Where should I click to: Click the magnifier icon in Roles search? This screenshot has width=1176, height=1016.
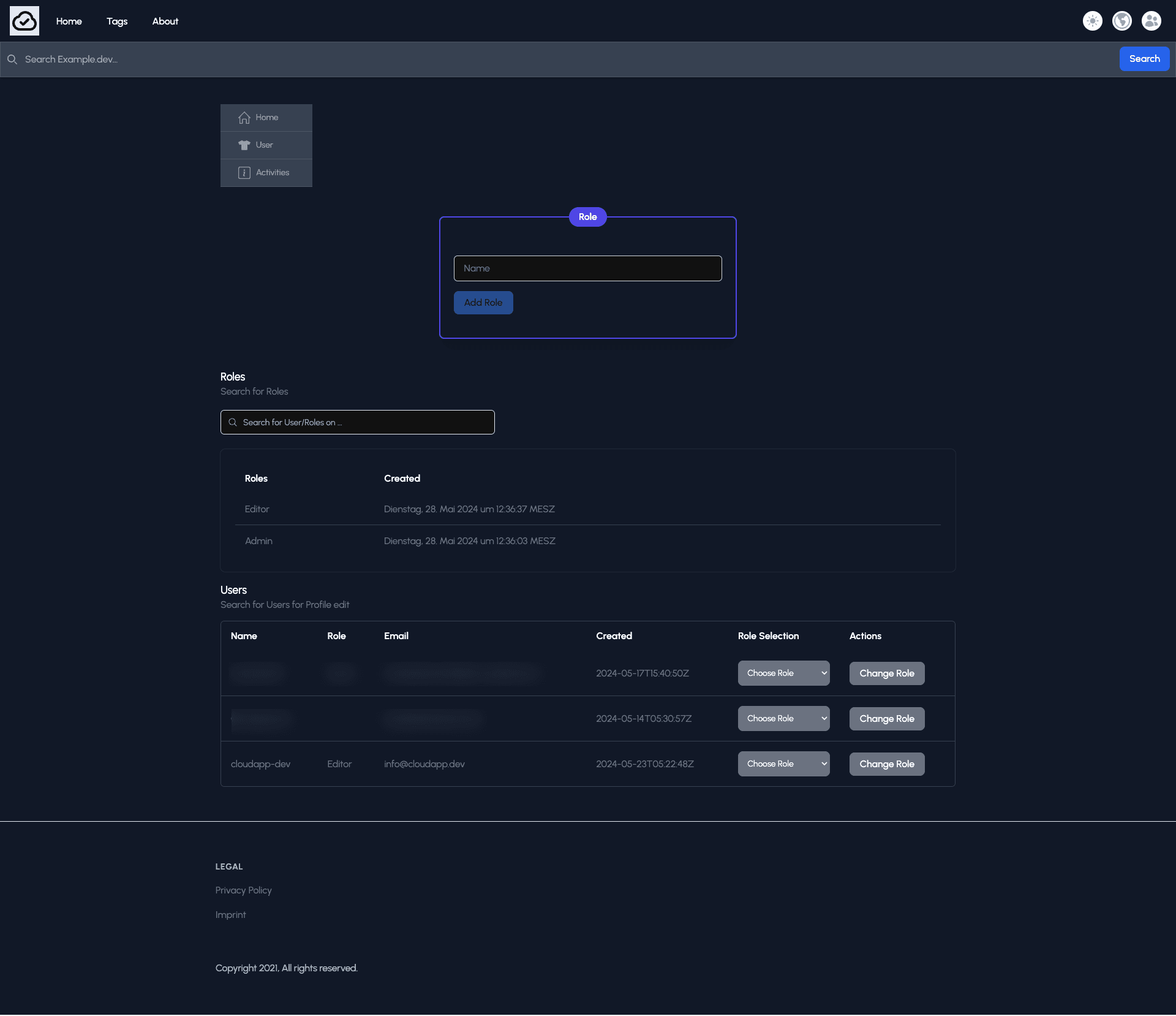pyautogui.click(x=233, y=422)
